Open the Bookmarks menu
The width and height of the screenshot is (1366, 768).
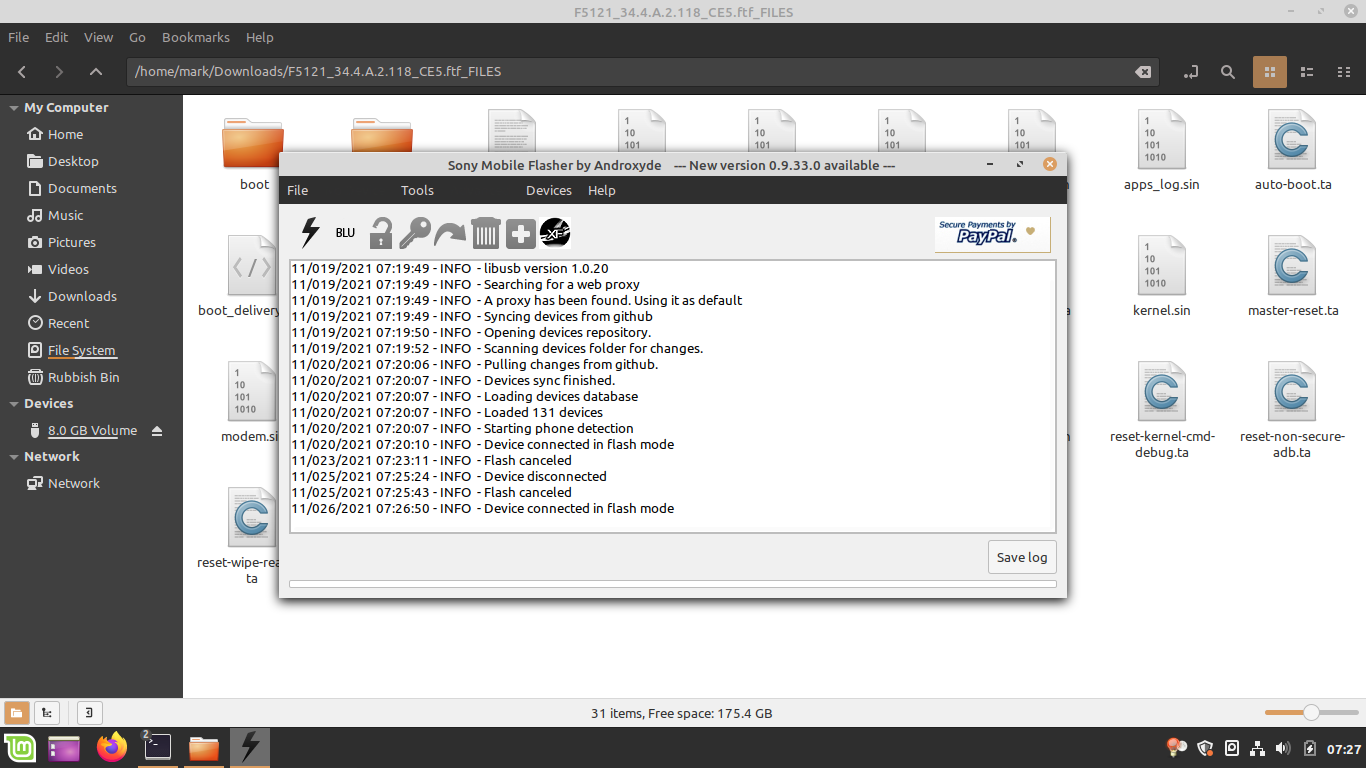click(196, 37)
